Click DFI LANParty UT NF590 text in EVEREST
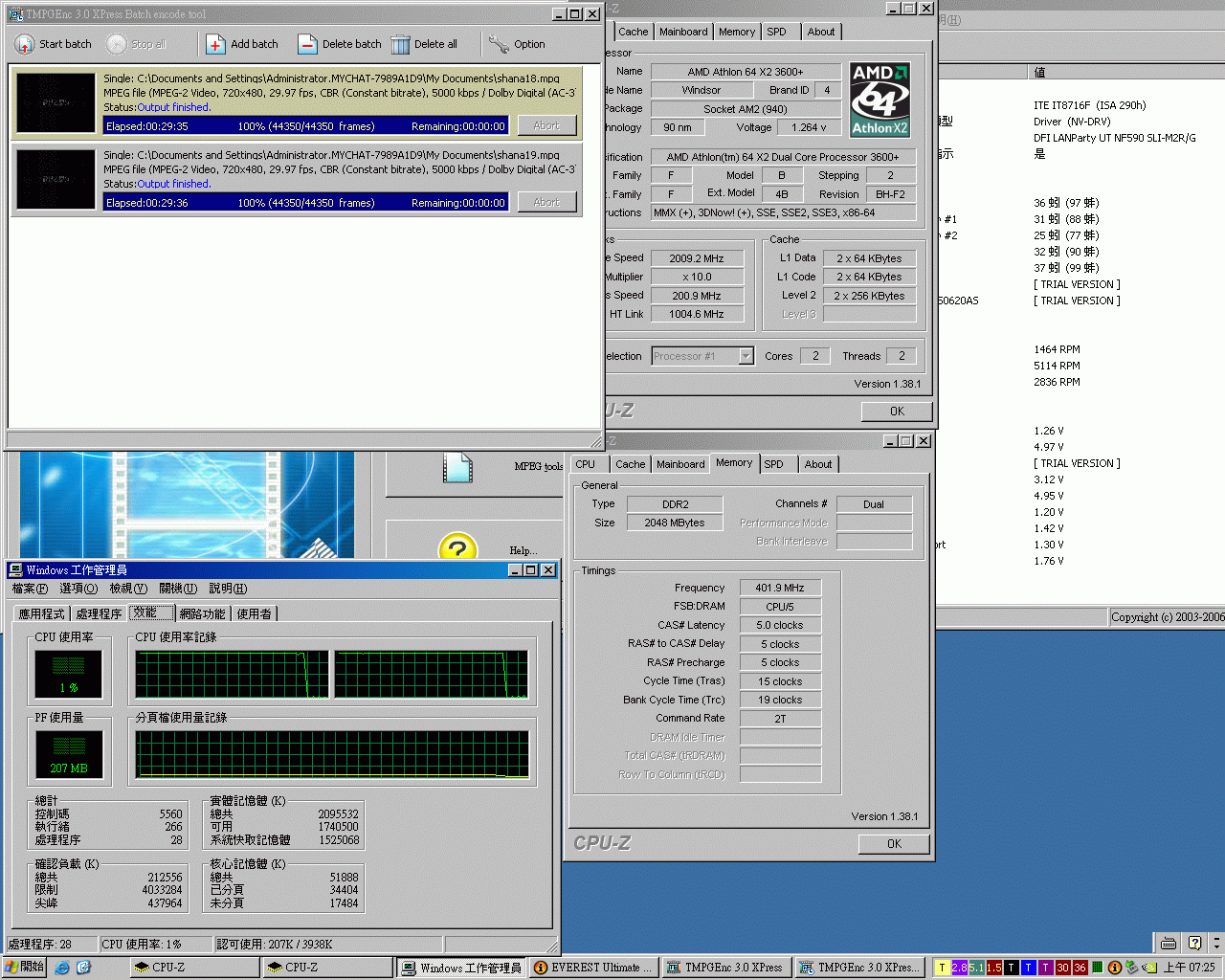The height and width of the screenshot is (980, 1225). (x=1115, y=138)
